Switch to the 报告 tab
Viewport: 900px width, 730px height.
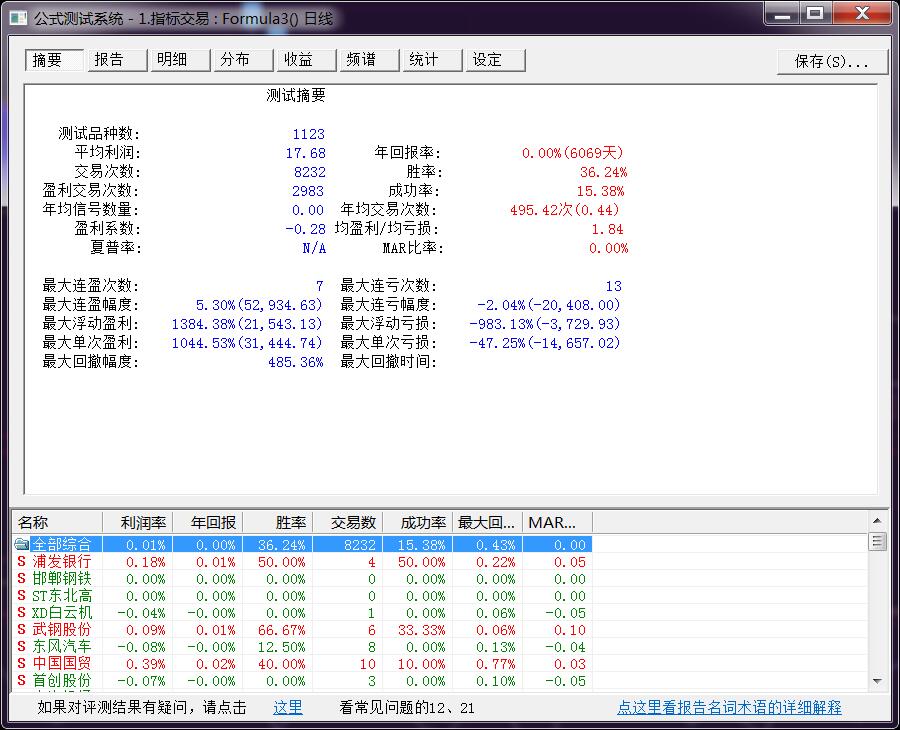117,60
